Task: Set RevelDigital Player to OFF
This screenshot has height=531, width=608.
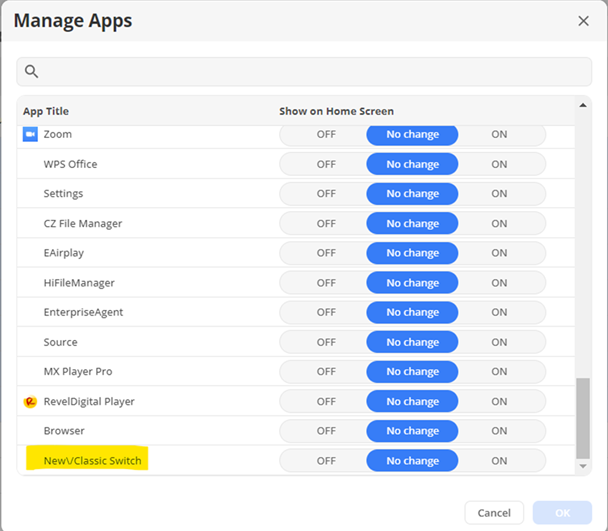Action: click(x=326, y=401)
